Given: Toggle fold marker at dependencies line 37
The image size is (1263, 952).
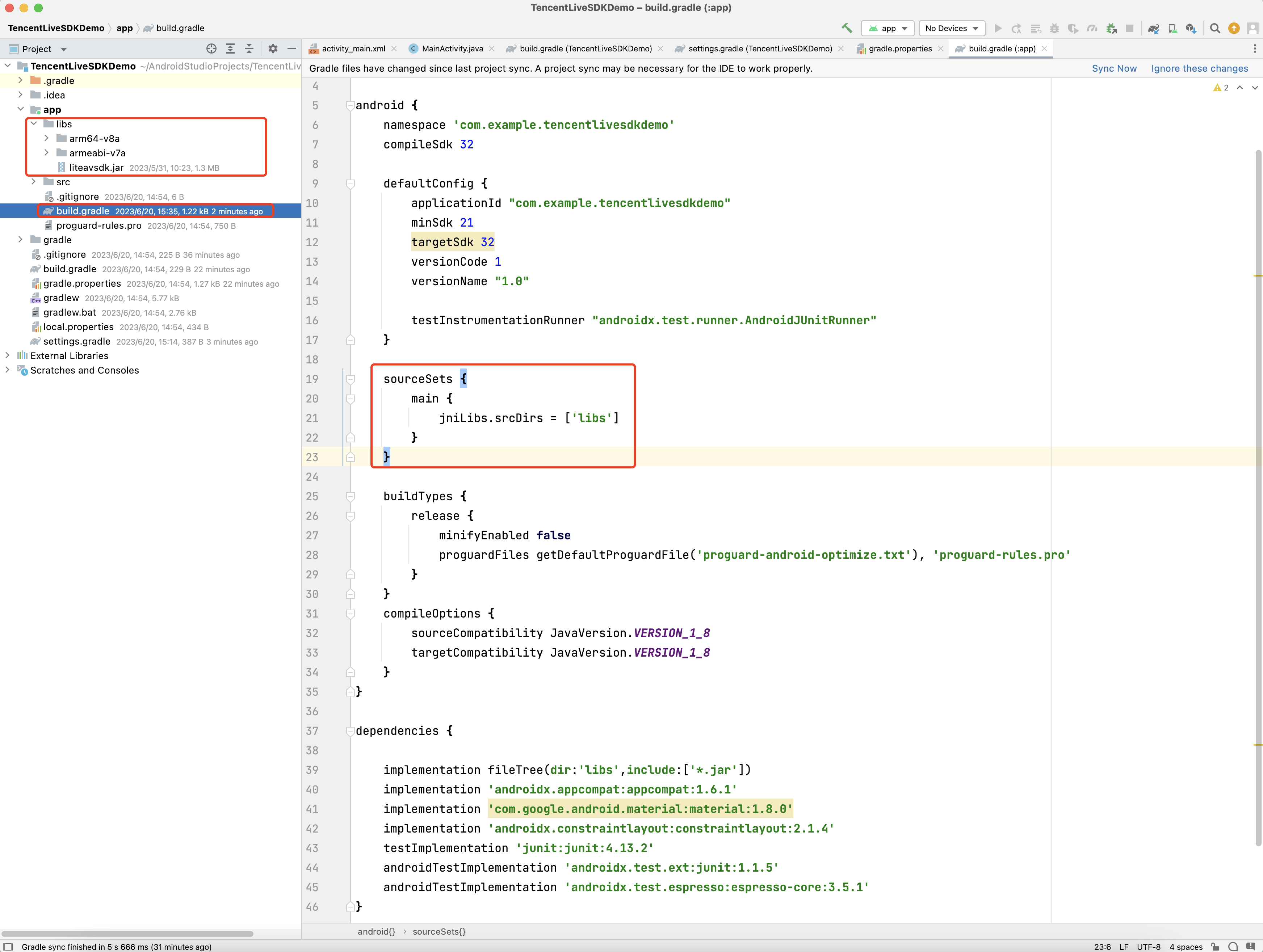Looking at the screenshot, I should (351, 731).
